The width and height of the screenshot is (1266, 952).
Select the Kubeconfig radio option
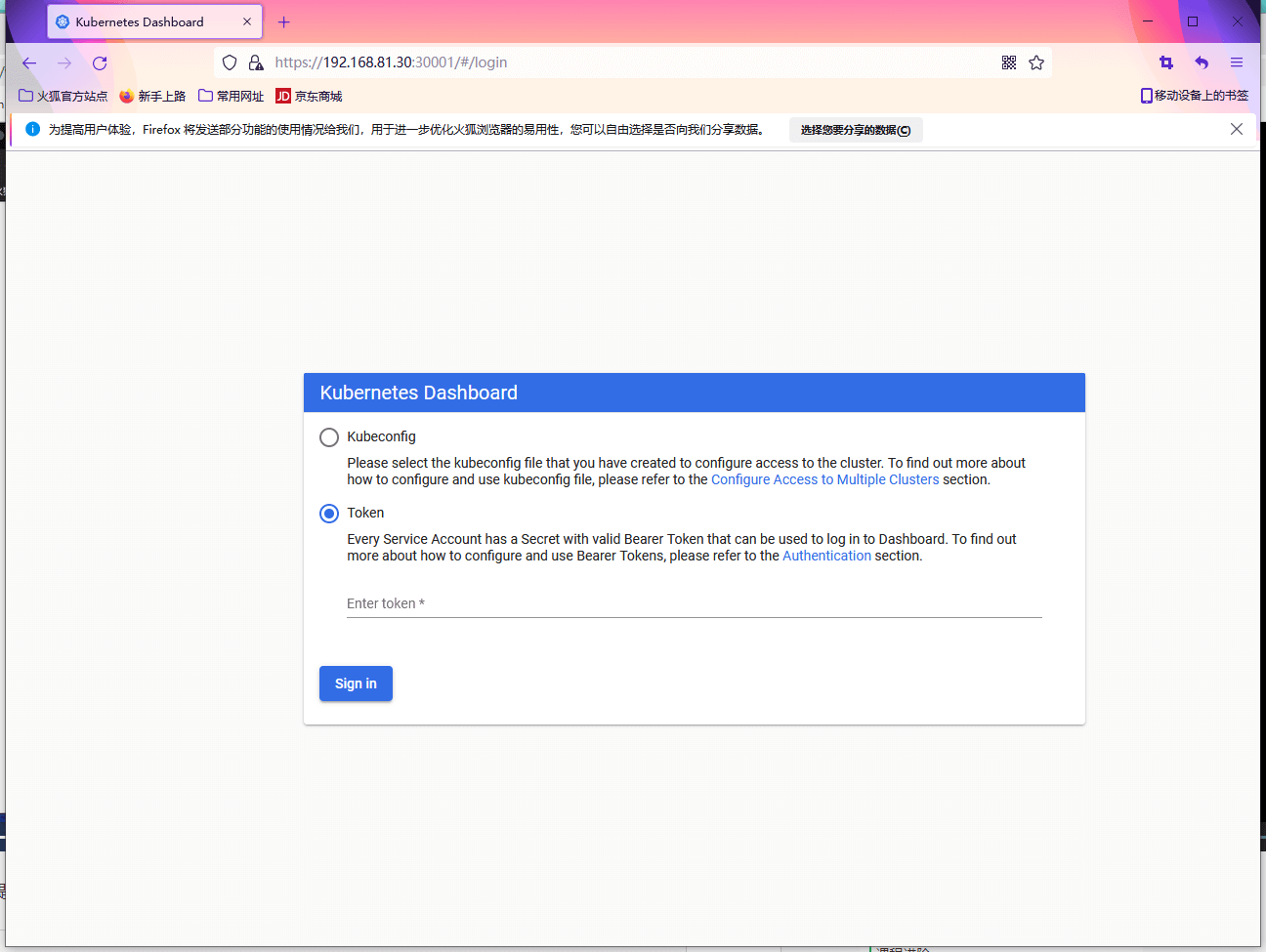click(x=329, y=437)
